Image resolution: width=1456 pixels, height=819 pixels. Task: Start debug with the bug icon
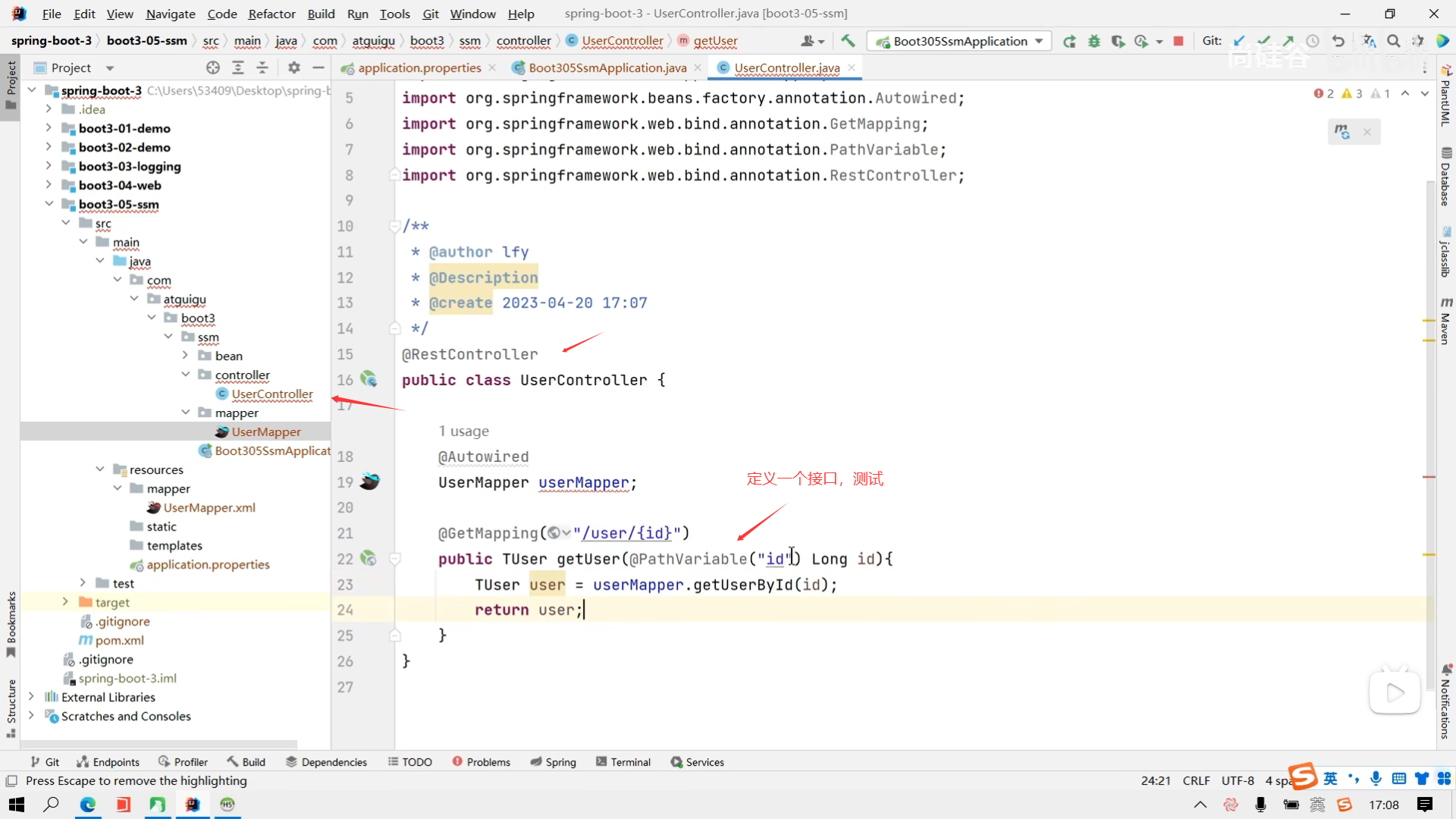pos(1094,41)
